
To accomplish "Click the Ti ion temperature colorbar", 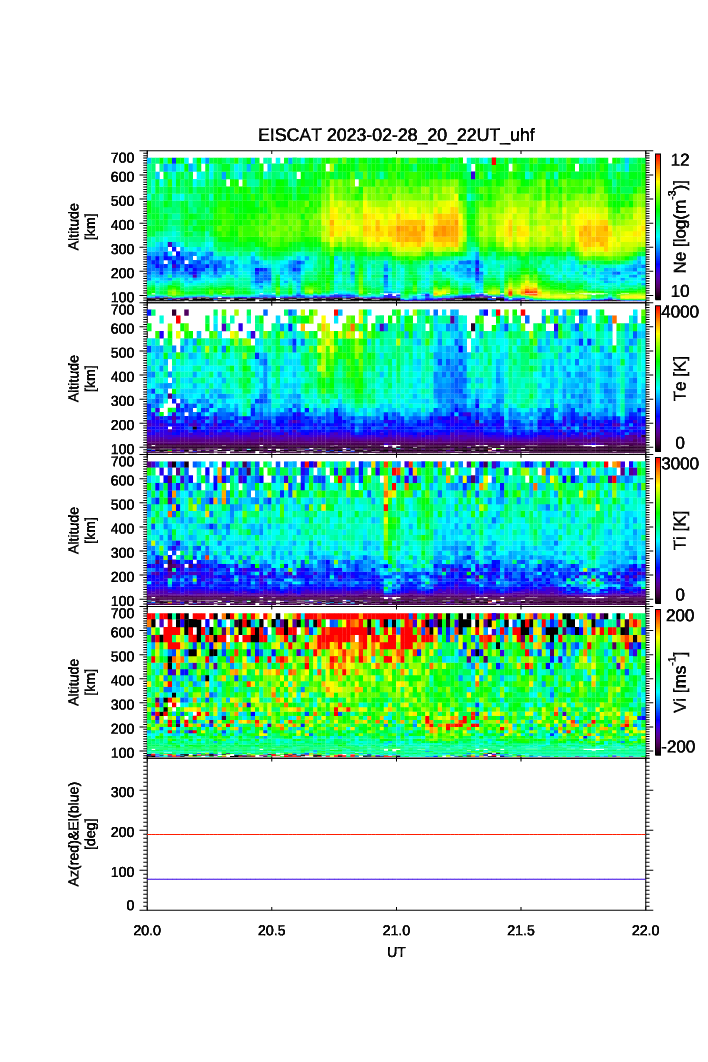I will pos(658,530).
